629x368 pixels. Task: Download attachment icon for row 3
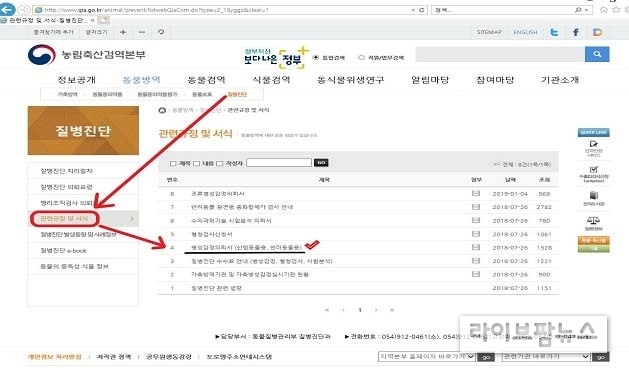pos(476,261)
